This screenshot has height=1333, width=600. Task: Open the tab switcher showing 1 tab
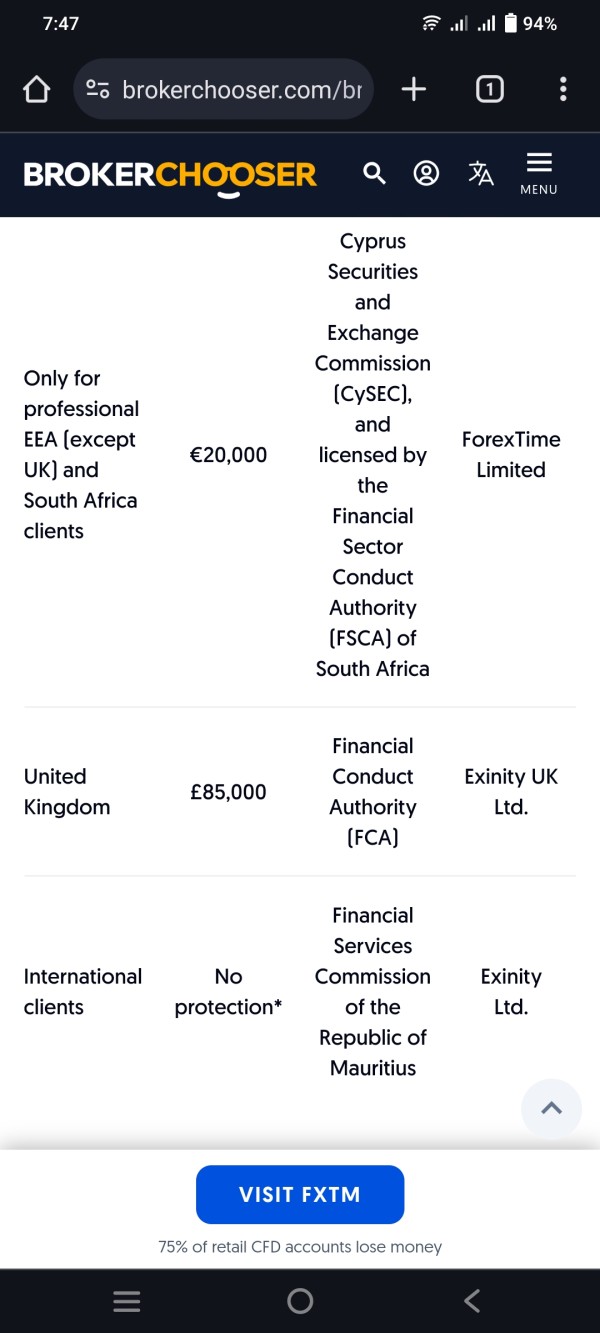tap(489, 90)
